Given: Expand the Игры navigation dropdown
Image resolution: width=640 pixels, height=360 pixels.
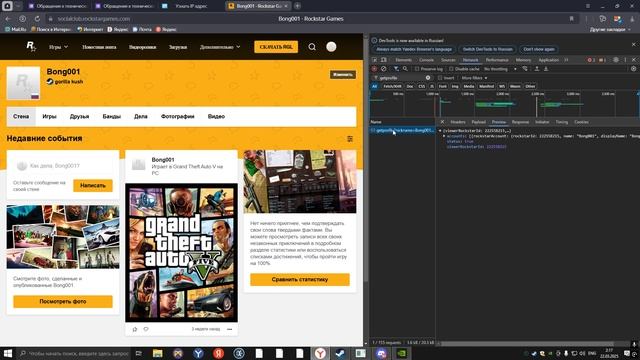Looking at the screenshot, I should [58, 47].
